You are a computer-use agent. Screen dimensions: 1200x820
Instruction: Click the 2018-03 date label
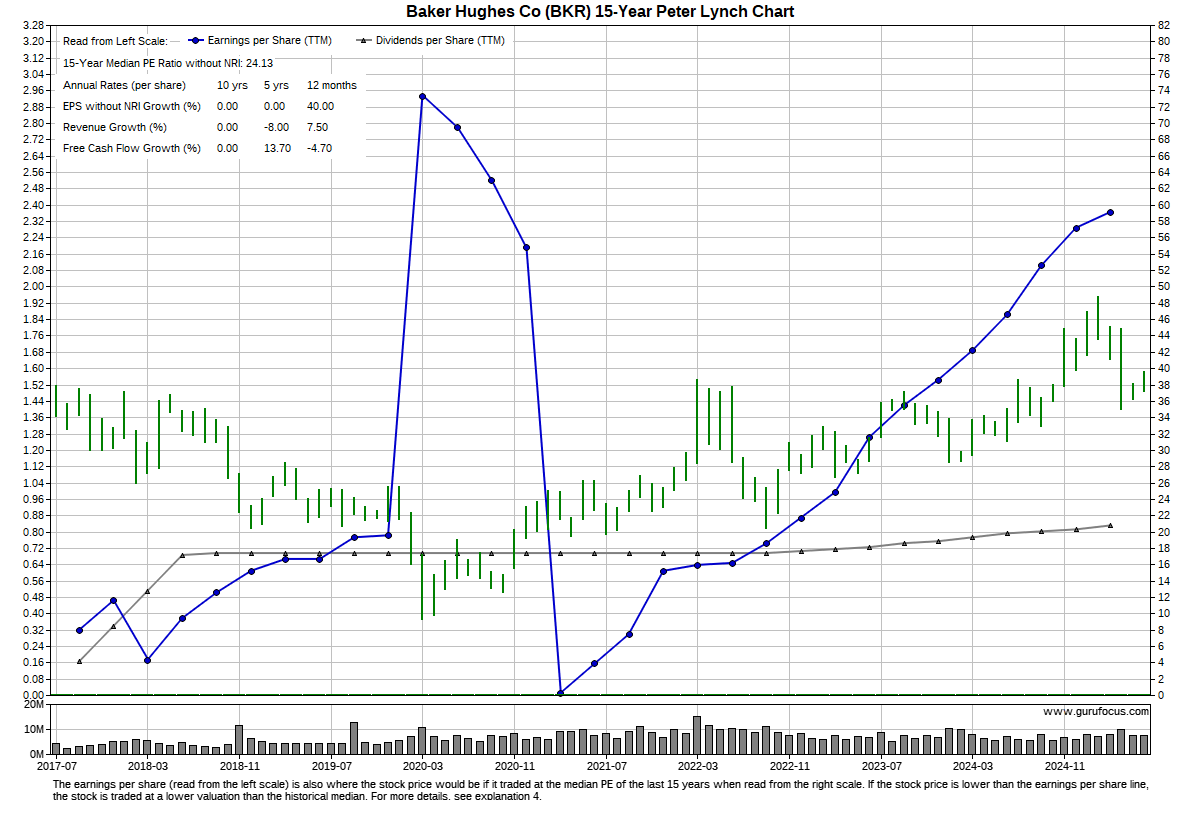pyautogui.click(x=148, y=765)
